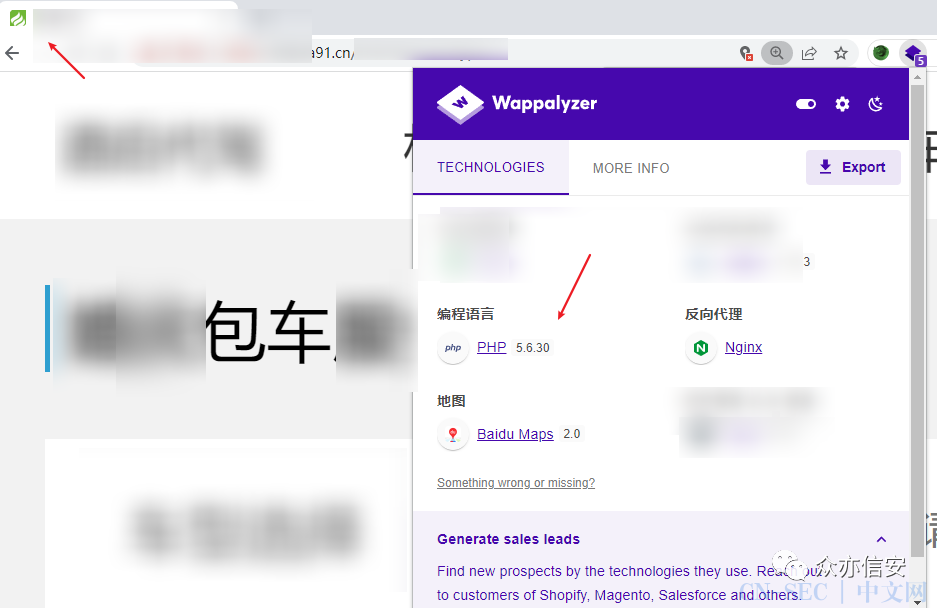Open the PHP technology link
The image size is (937, 608).
pyautogui.click(x=491, y=347)
